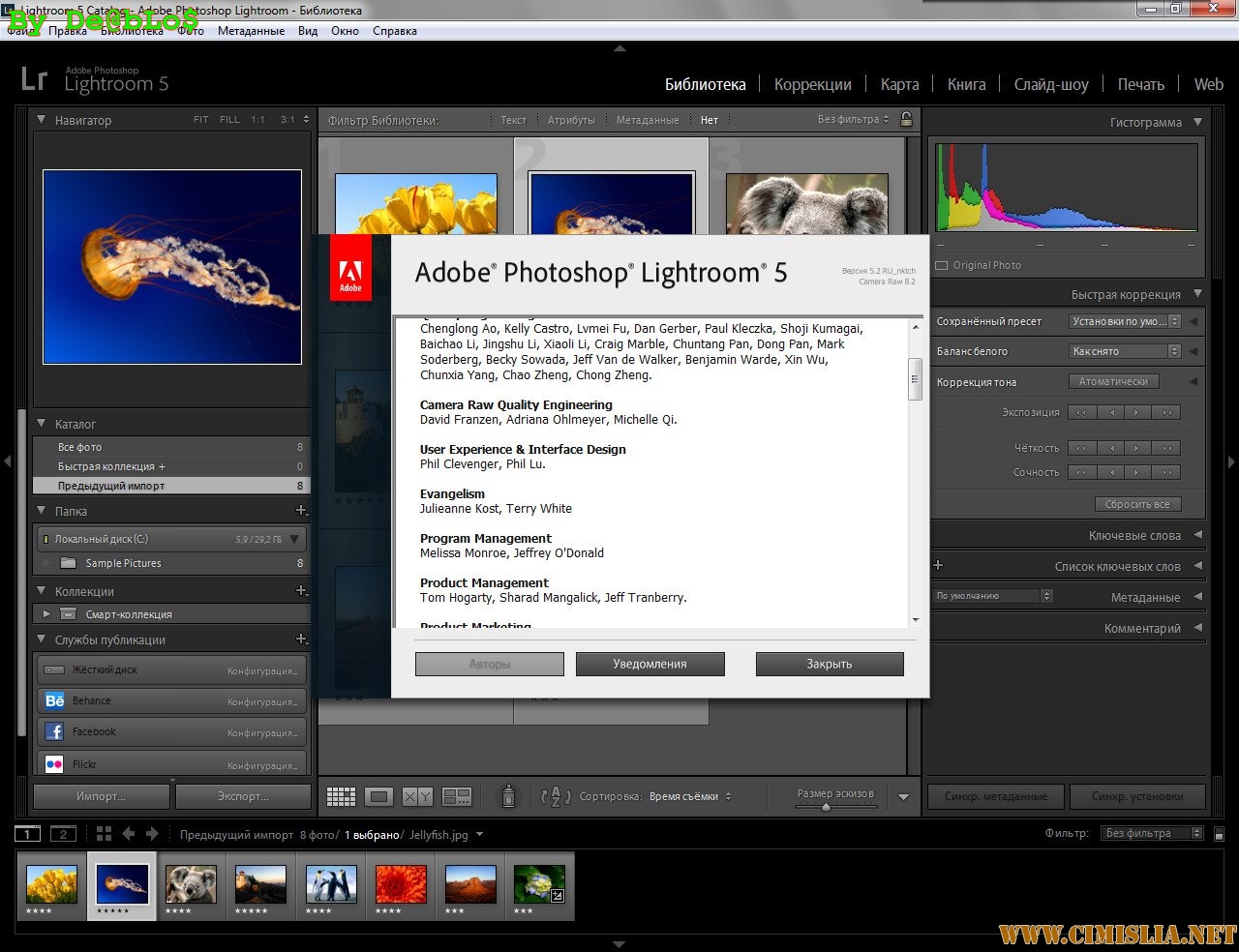Viewport: 1239px width, 952px height.
Task: Click the Экспорт button
Action: (242, 796)
